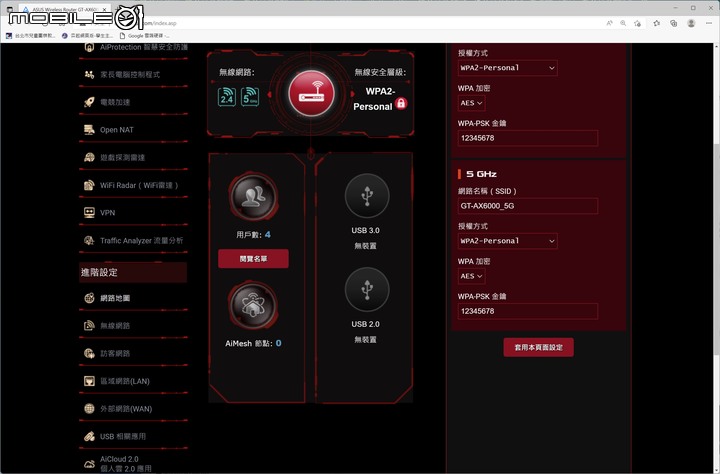Click the client count number 4
The image size is (720, 474).
268,235
